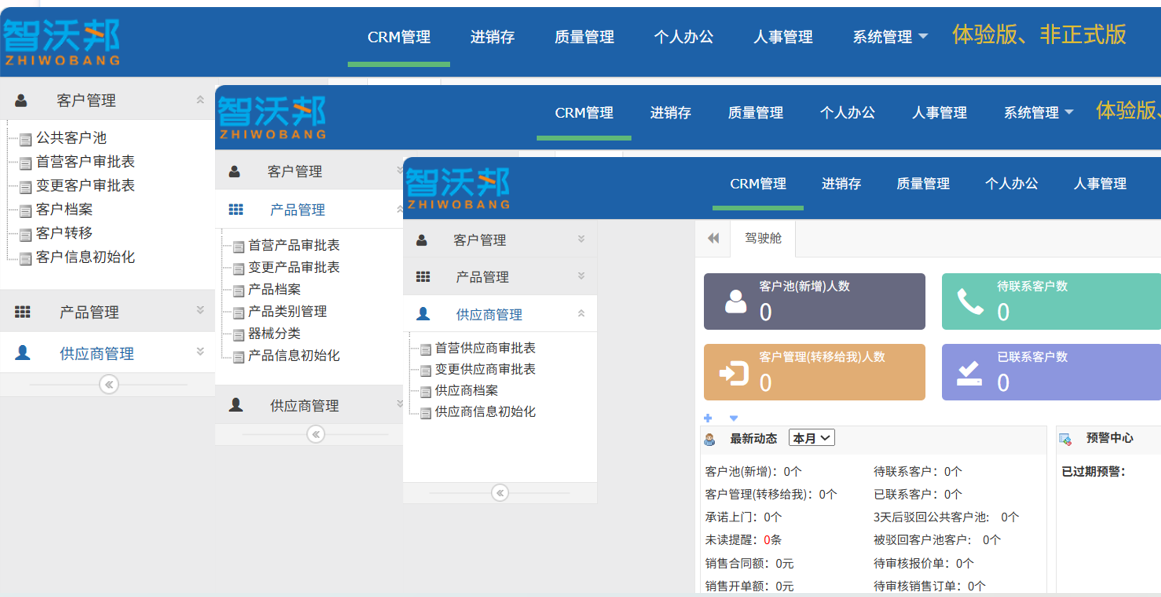
Task: Open the 系统管理 dropdown in the rearmost window
Action: (x=891, y=36)
